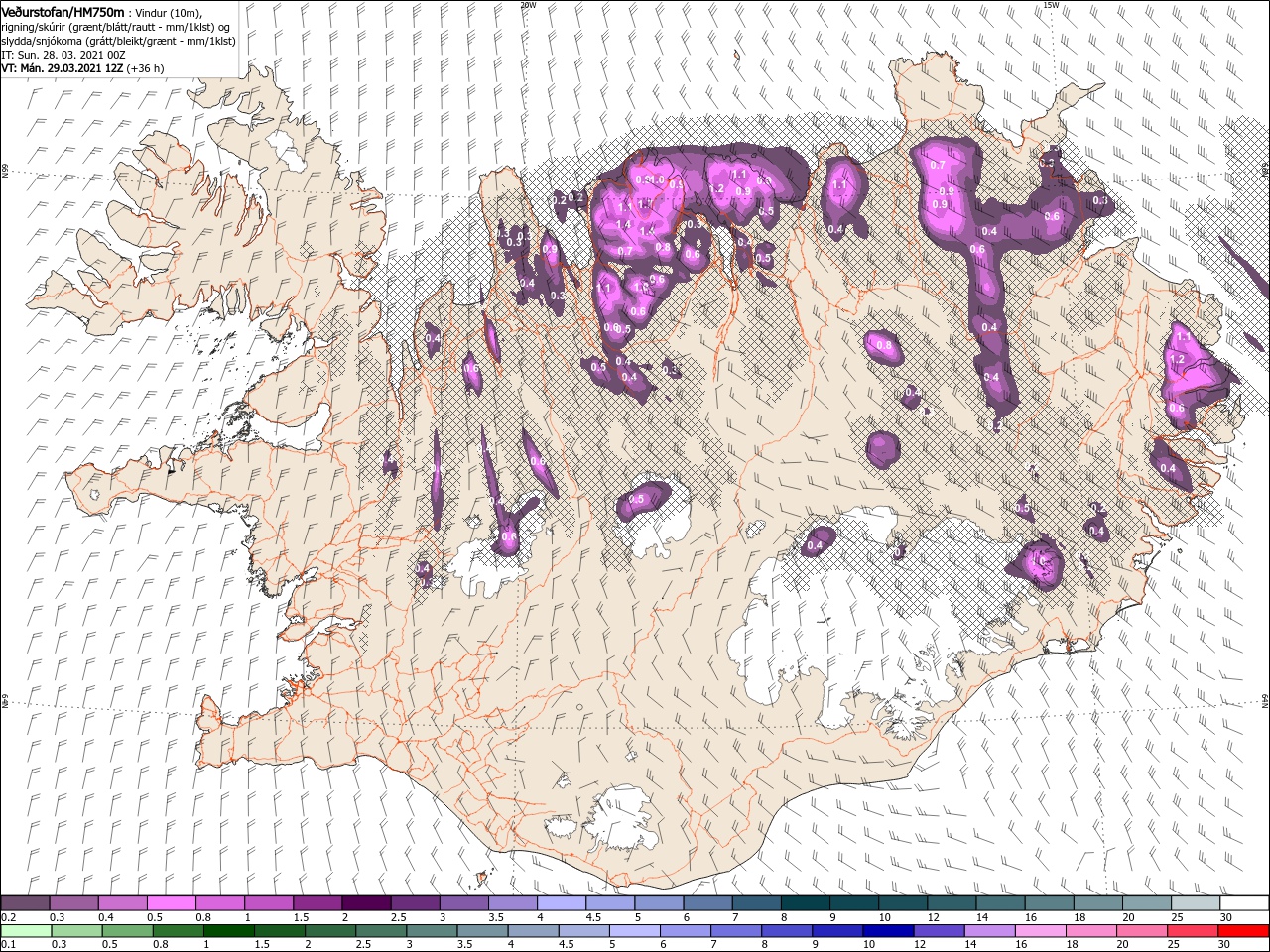
Task: Click the '0.2' label under the snow scale
Action: (x=7, y=916)
